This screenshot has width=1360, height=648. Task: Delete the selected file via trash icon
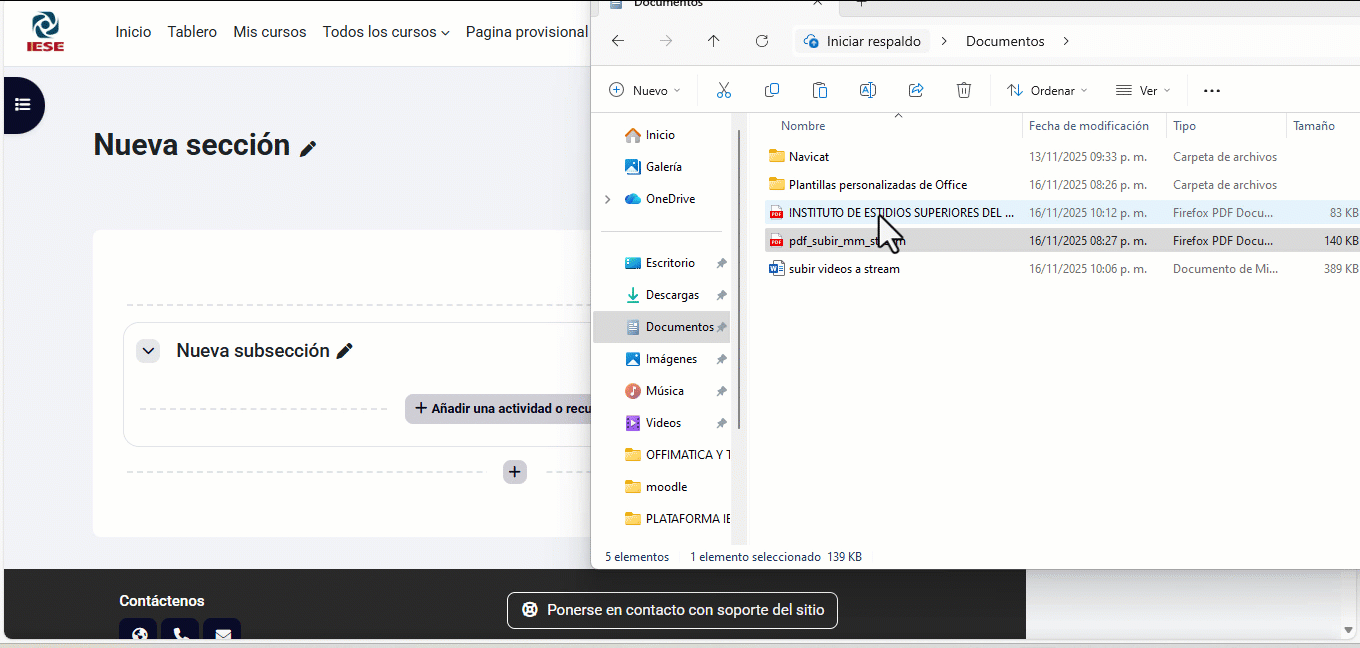point(964,90)
